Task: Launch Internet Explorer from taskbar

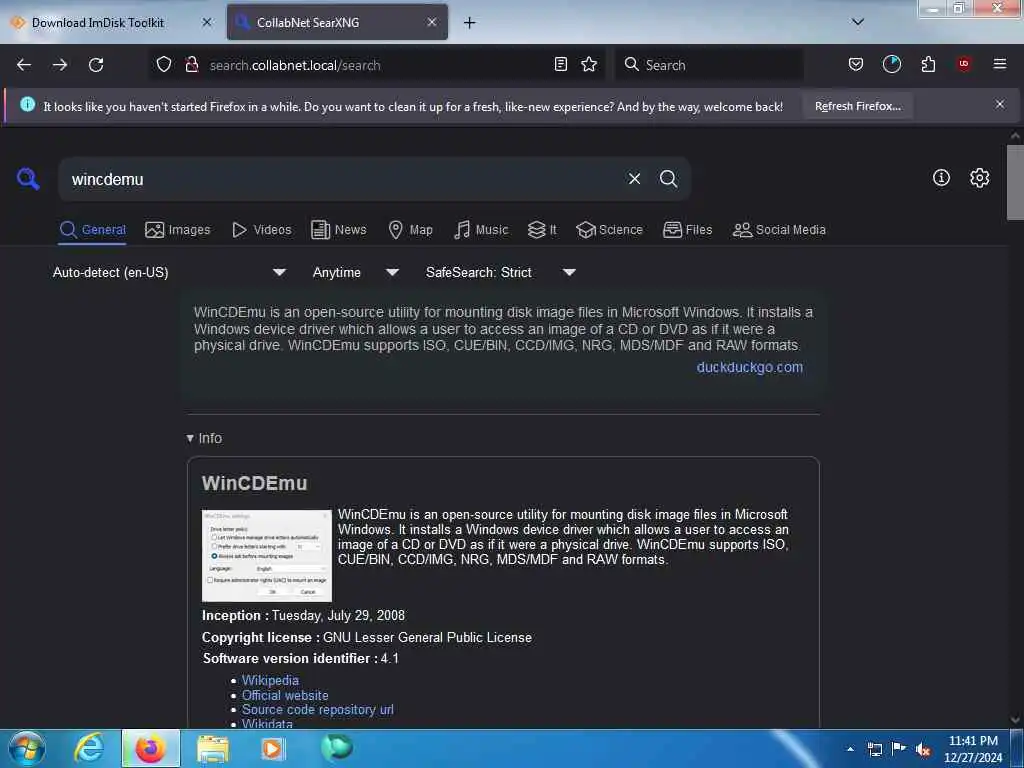Action: point(89,748)
